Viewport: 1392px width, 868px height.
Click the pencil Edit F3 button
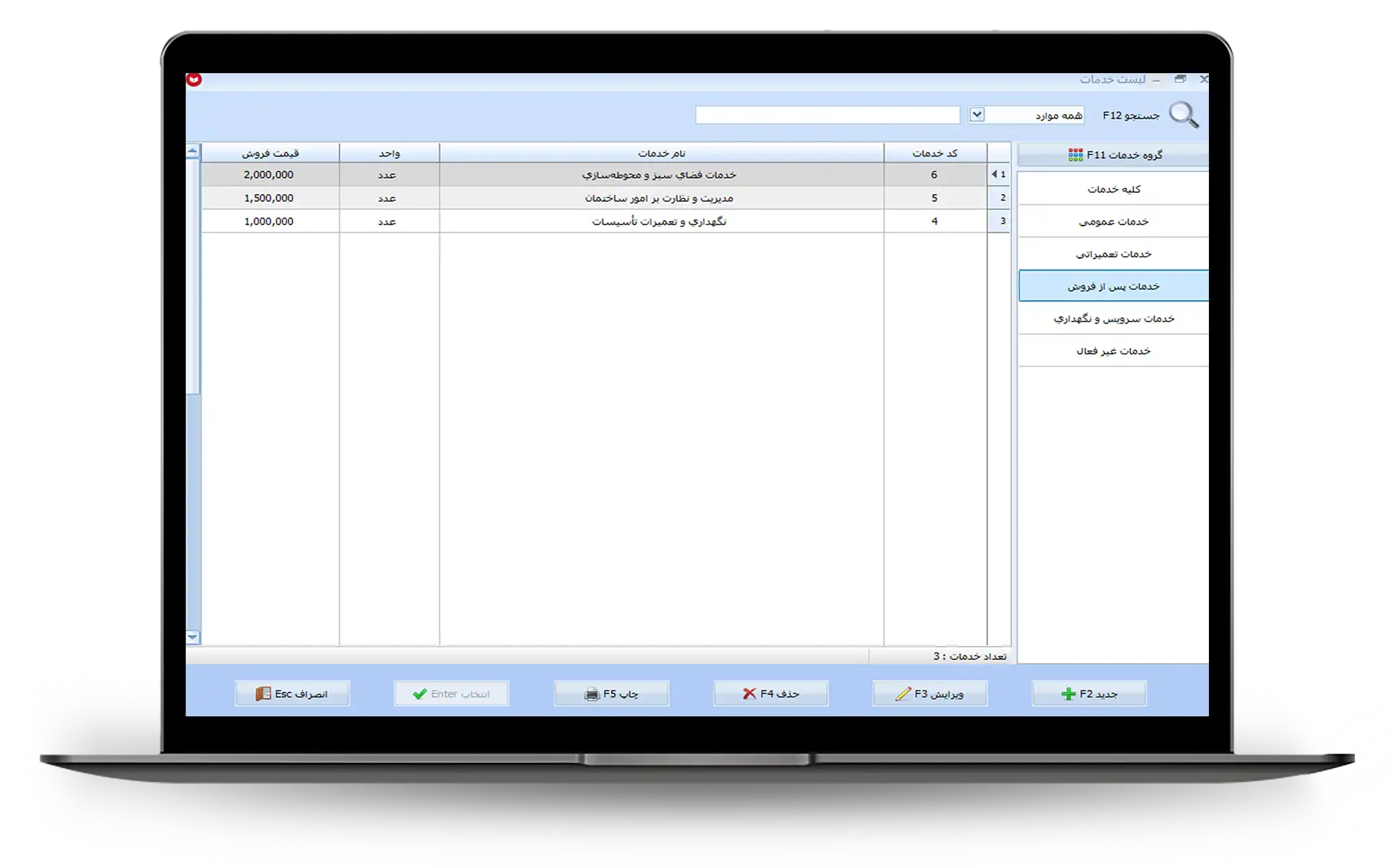tap(930, 693)
